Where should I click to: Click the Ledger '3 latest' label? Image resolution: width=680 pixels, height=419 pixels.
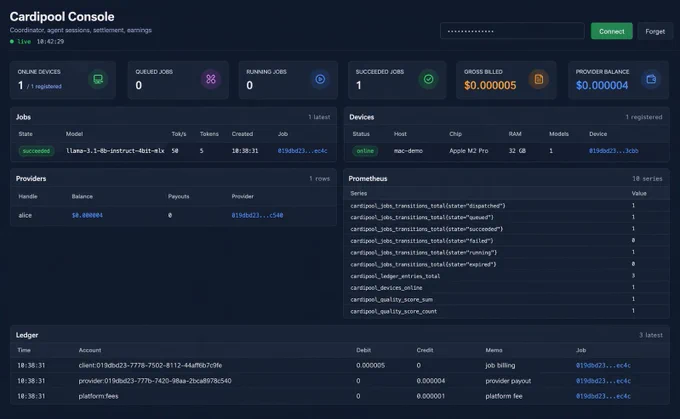[651, 335]
